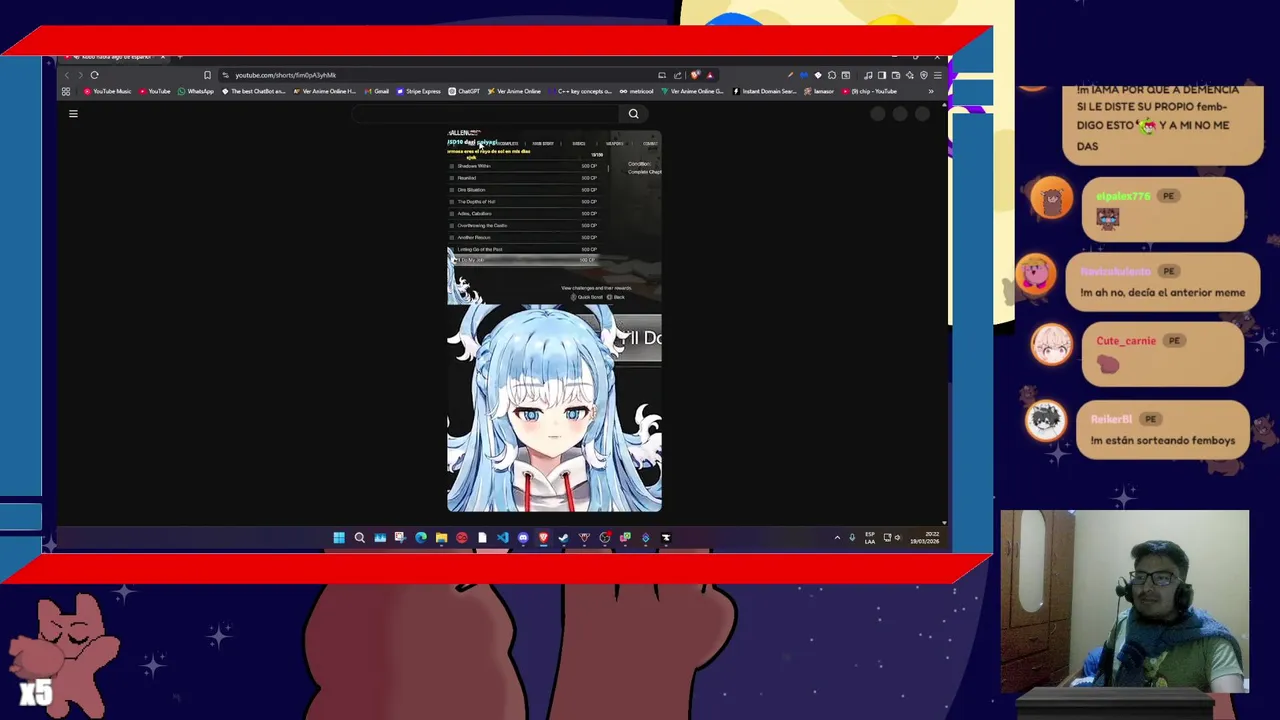Viewport: 1280px width, 720px height.
Task: Click the browser forward arrow
Action: (80, 75)
